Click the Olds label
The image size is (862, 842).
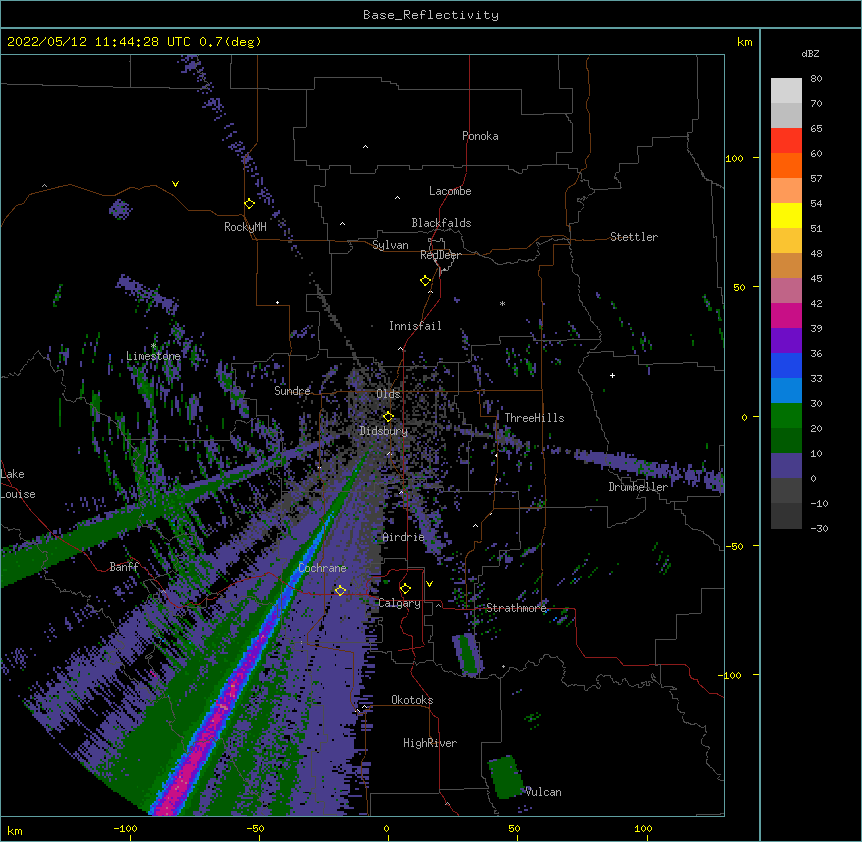coord(388,394)
